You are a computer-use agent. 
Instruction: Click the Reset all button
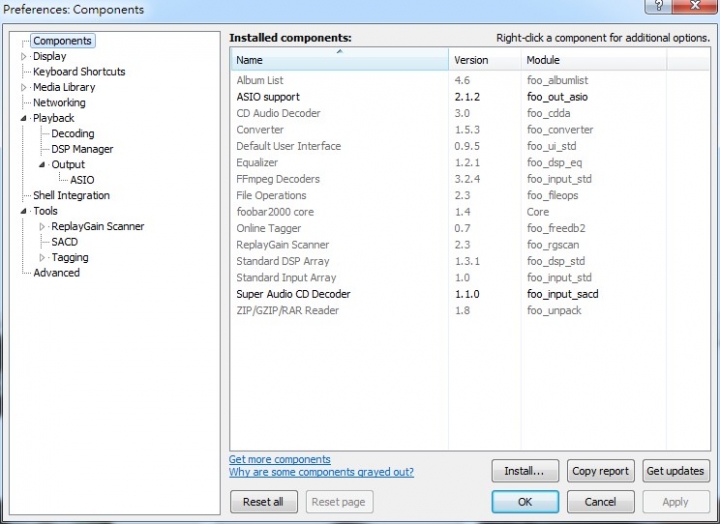point(264,502)
